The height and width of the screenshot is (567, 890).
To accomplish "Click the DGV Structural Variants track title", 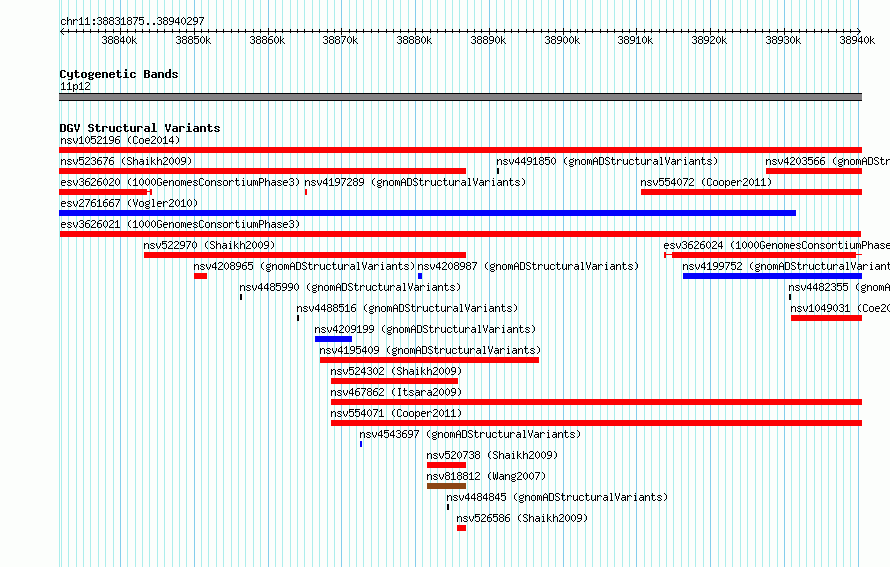I will point(140,128).
